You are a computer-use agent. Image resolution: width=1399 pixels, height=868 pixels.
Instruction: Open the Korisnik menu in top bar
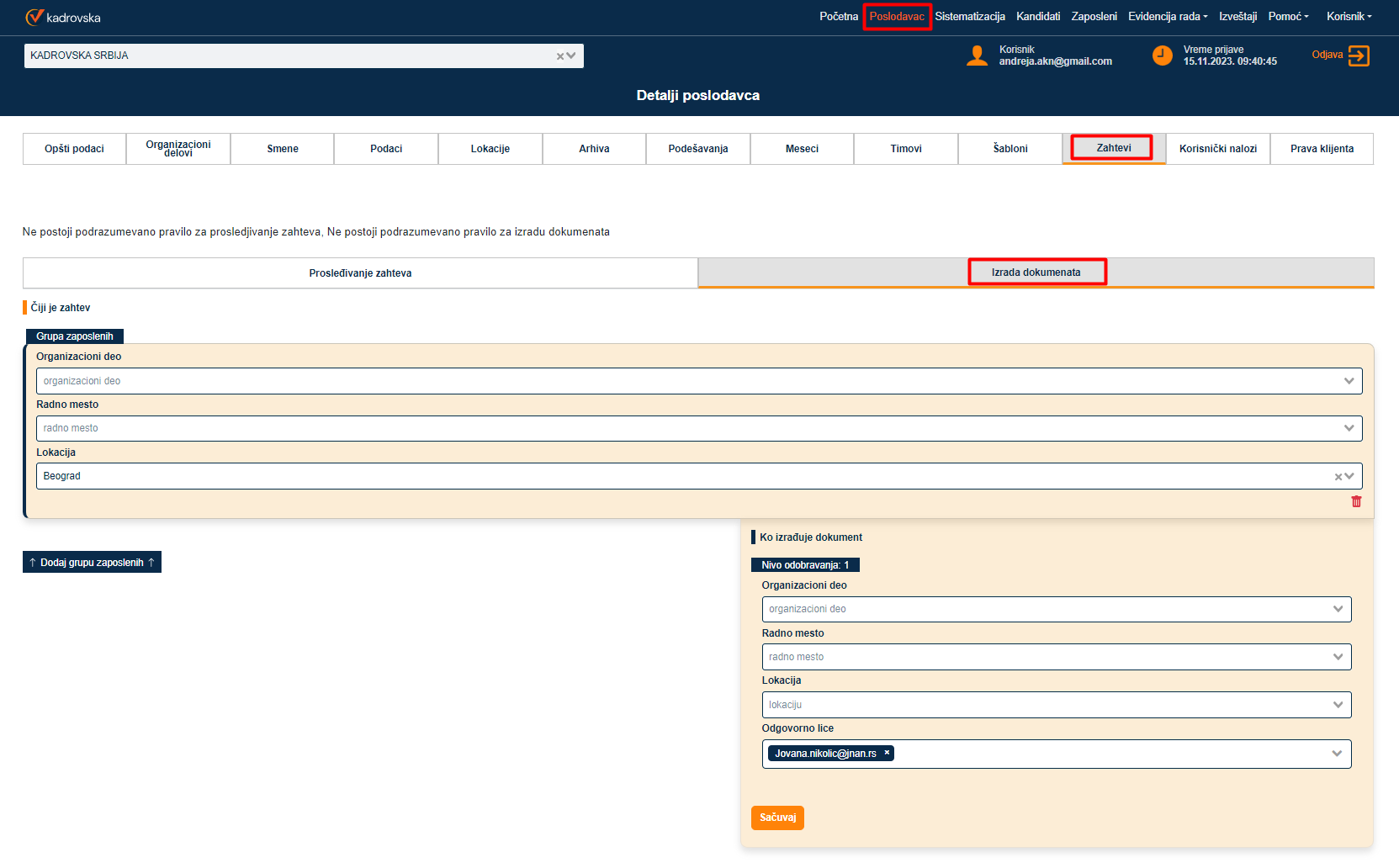click(x=1349, y=17)
